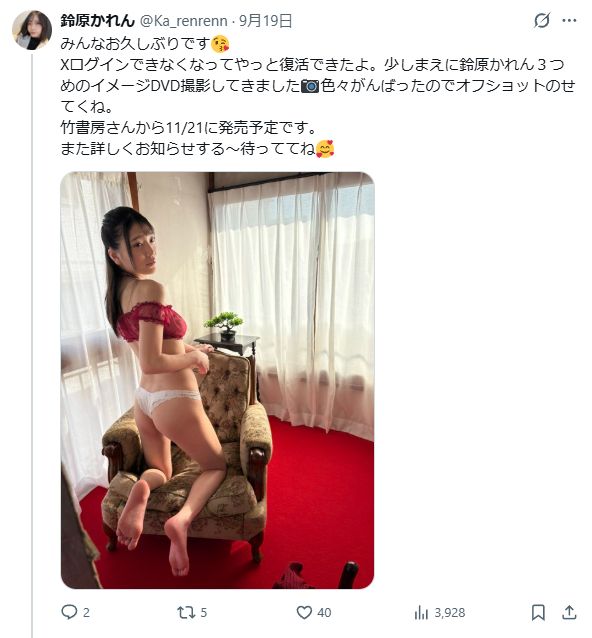
Task: Click the repost count 5
Action: pos(204,612)
